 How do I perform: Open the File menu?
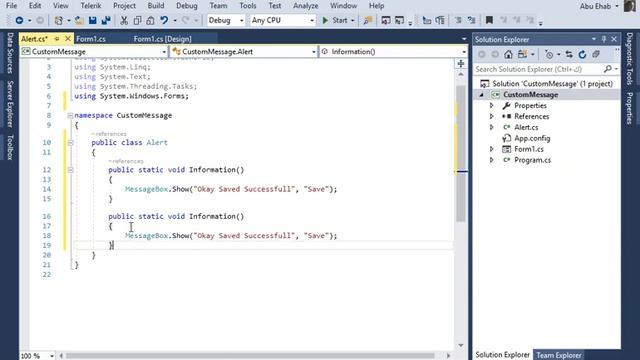click(x=11, y=6)
